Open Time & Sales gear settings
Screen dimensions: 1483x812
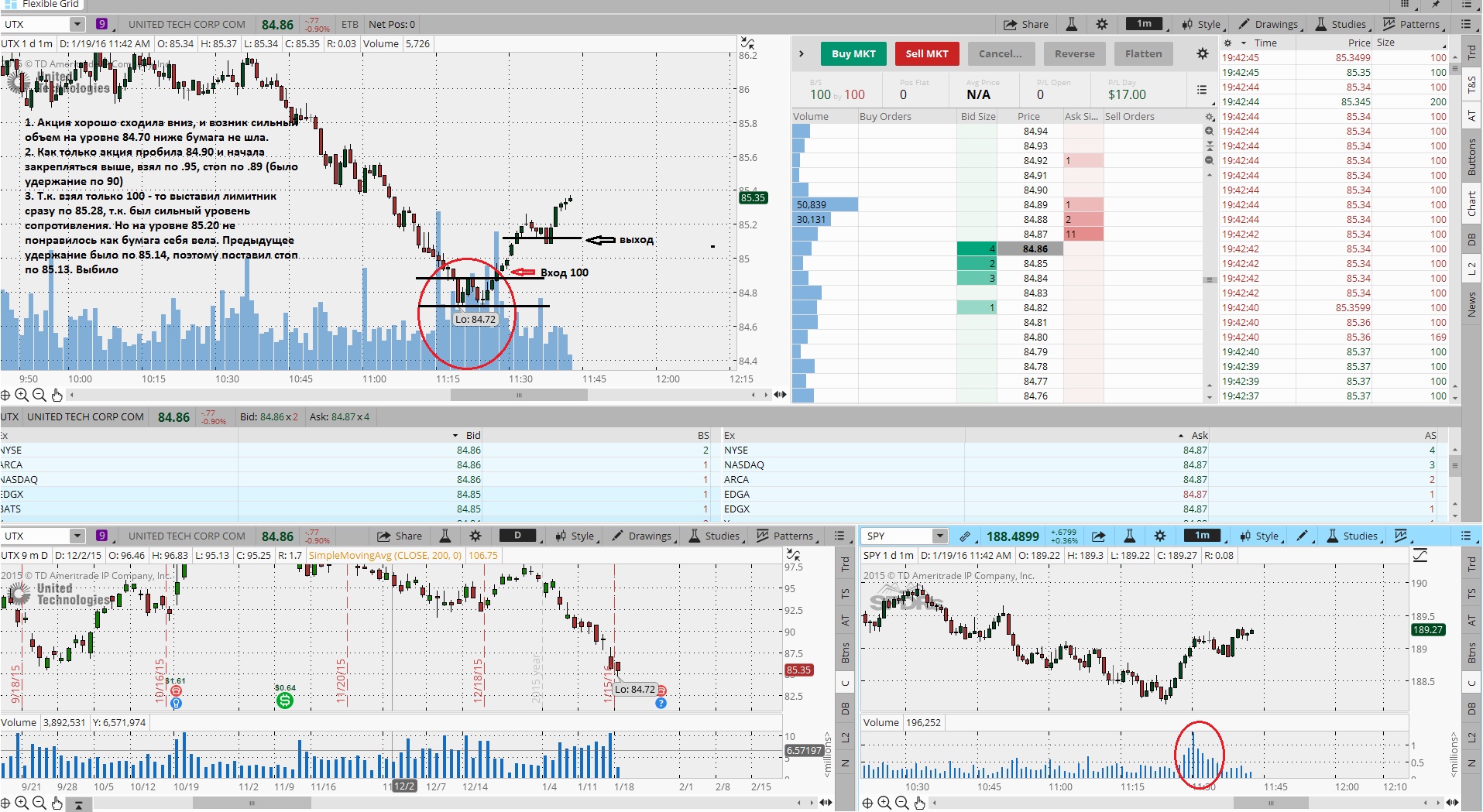[x=1227, y=43]
